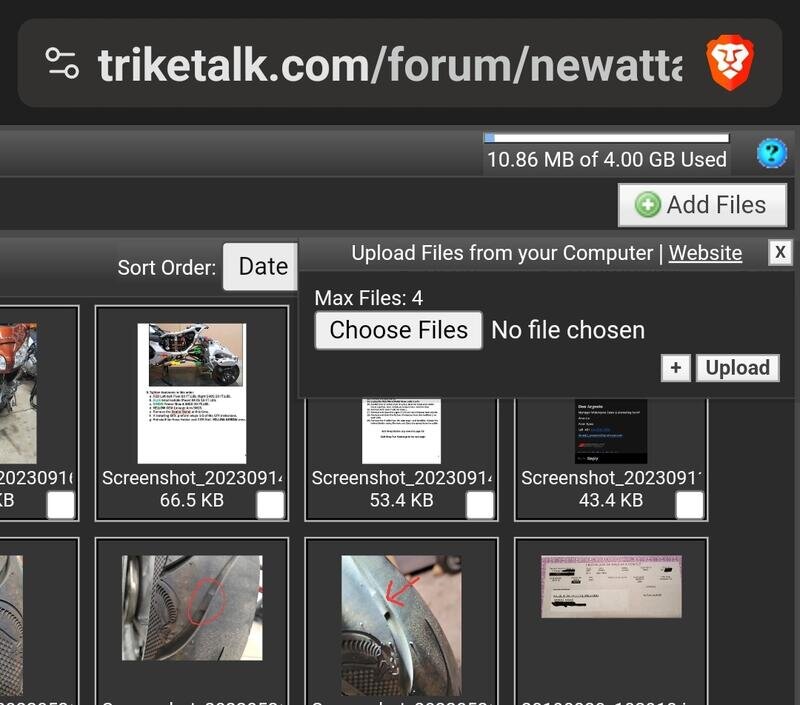
Task: Close the upload panel with X
Action: coord(780,252)
